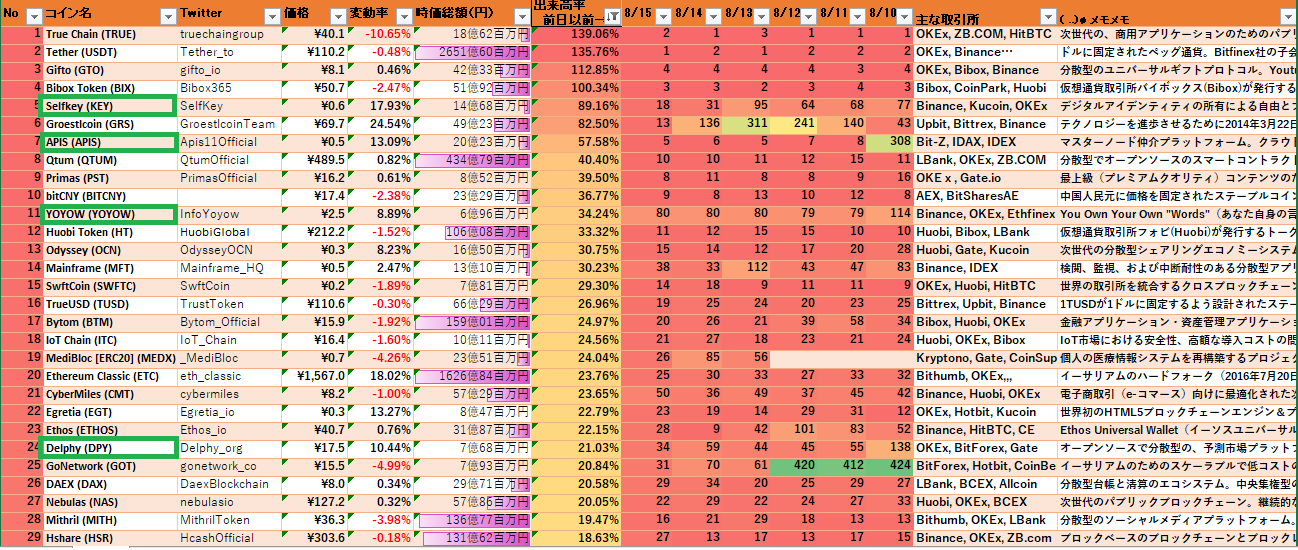Click the HcashOfficial Twitter cell

click(229, 538)
